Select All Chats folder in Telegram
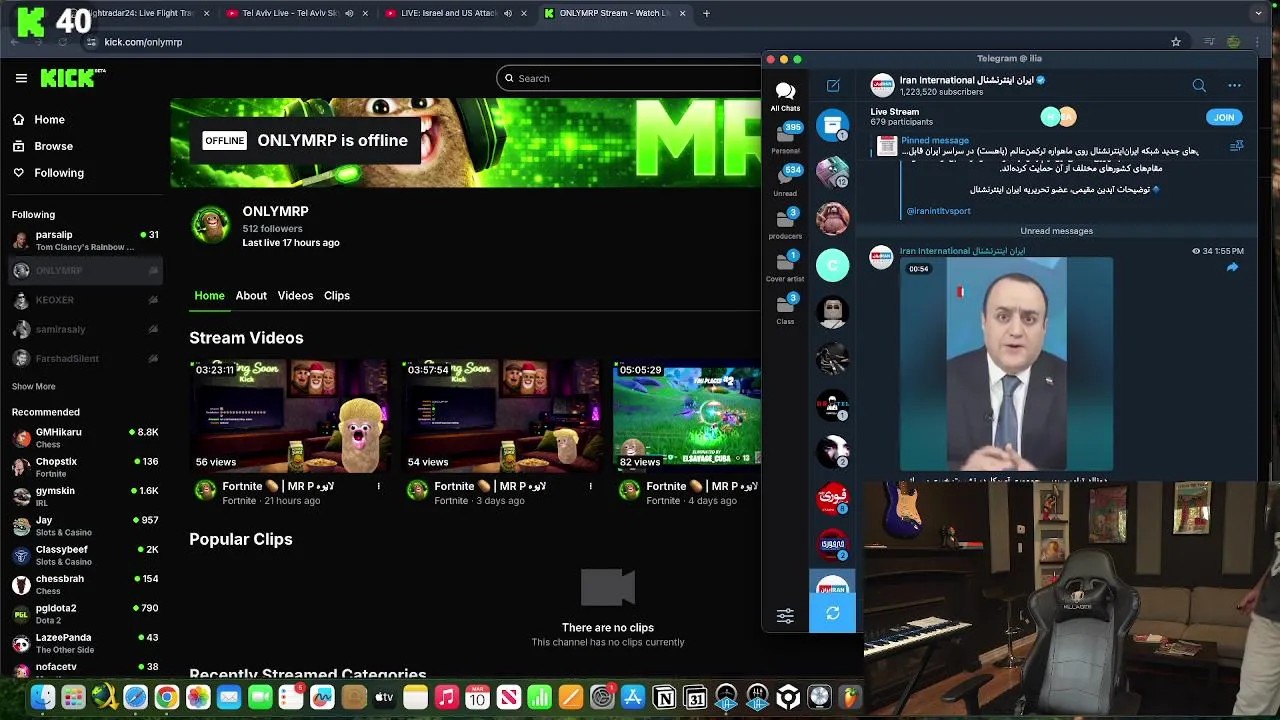 [x=785, y=97]
